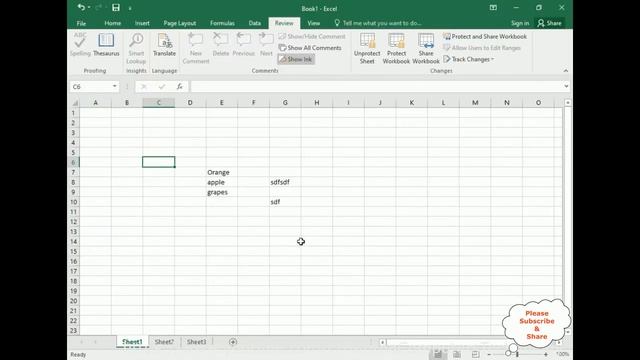Click Show/Hide Comment
Viewport: 640px width, 360px height.
click(x=312, y=36)
